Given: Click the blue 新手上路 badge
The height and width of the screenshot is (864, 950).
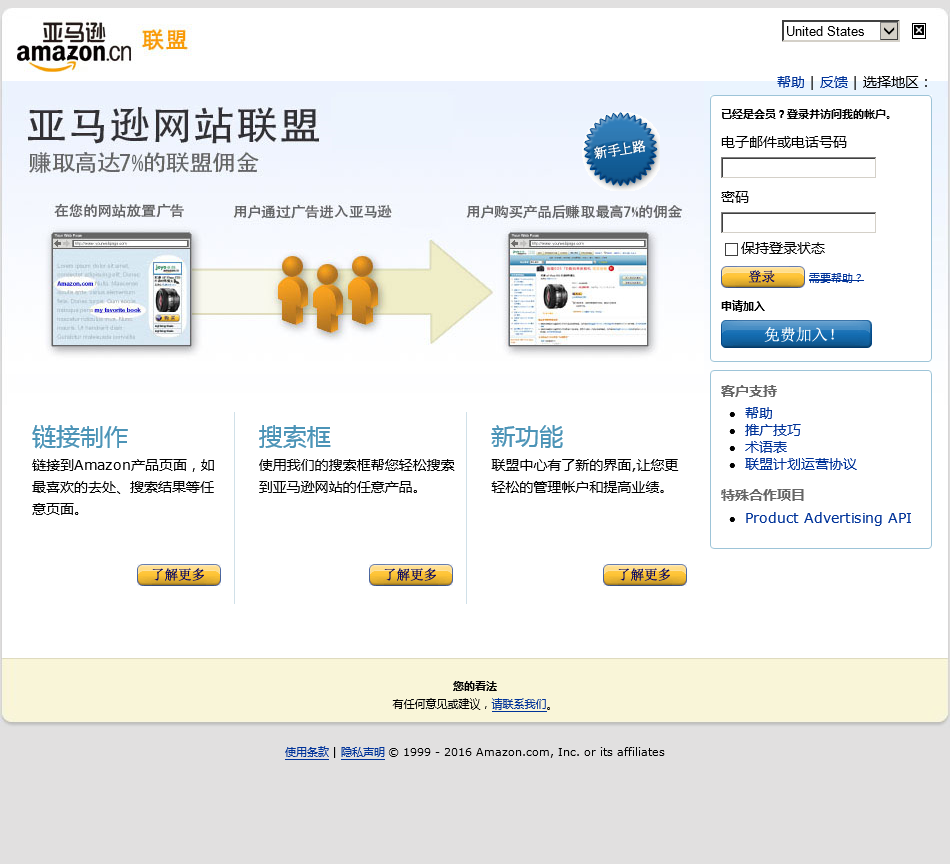Looking at the screenshot, I should coord(620,149).
